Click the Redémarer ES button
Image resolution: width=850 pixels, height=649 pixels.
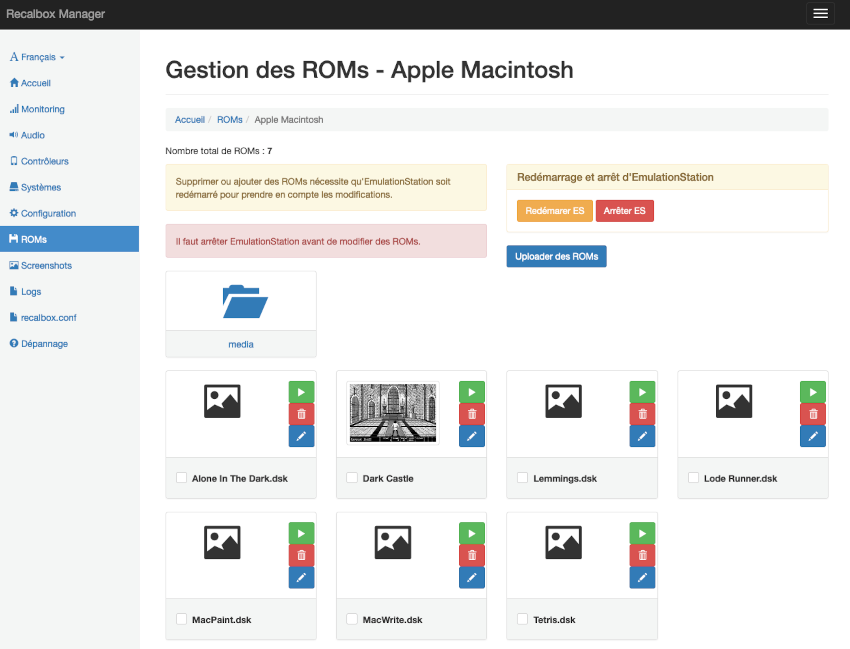555,211
